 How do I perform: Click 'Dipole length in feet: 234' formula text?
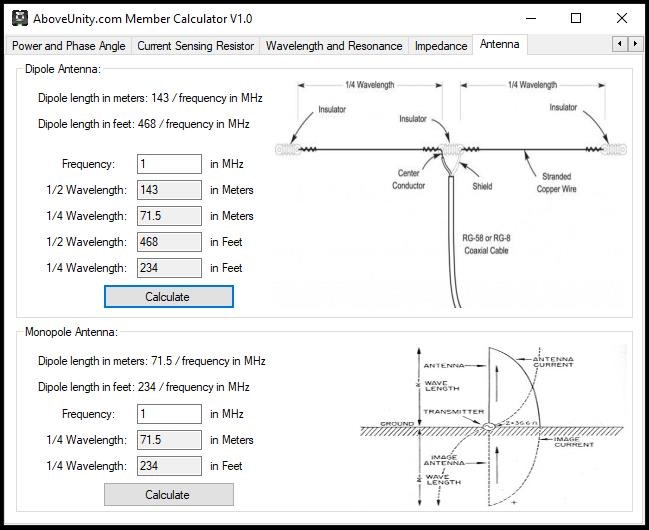(x=144, y=387)
